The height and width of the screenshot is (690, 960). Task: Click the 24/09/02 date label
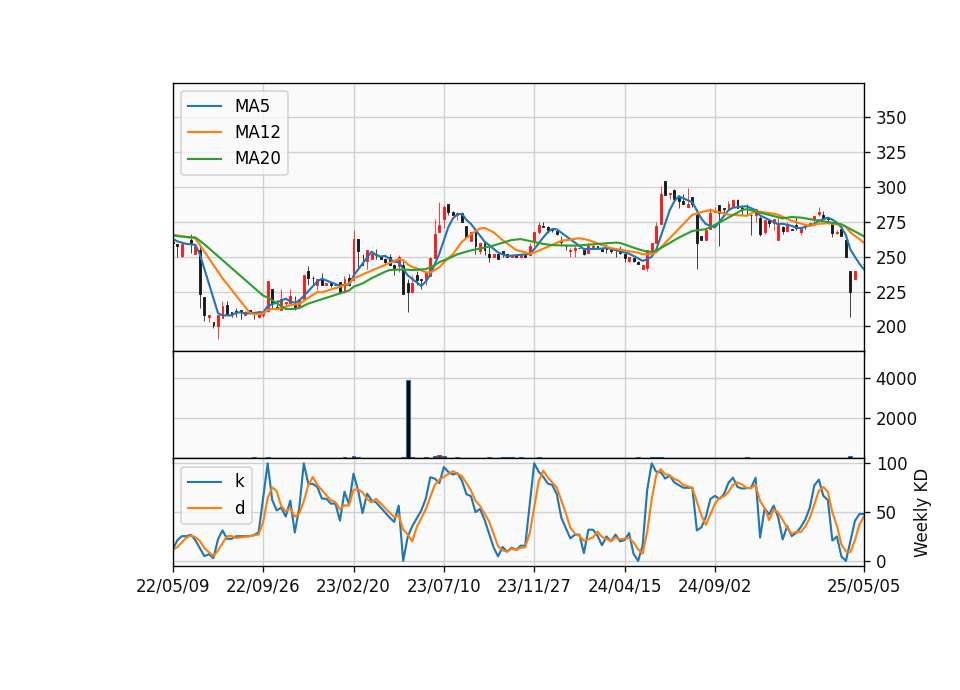point(714,586)
